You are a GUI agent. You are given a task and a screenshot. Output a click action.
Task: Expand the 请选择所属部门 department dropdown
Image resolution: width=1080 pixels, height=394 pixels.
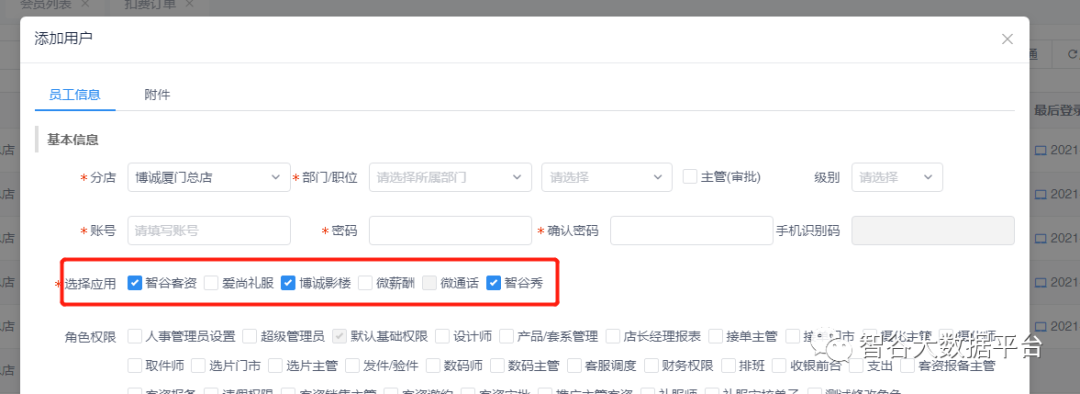(x=450, y=177)
